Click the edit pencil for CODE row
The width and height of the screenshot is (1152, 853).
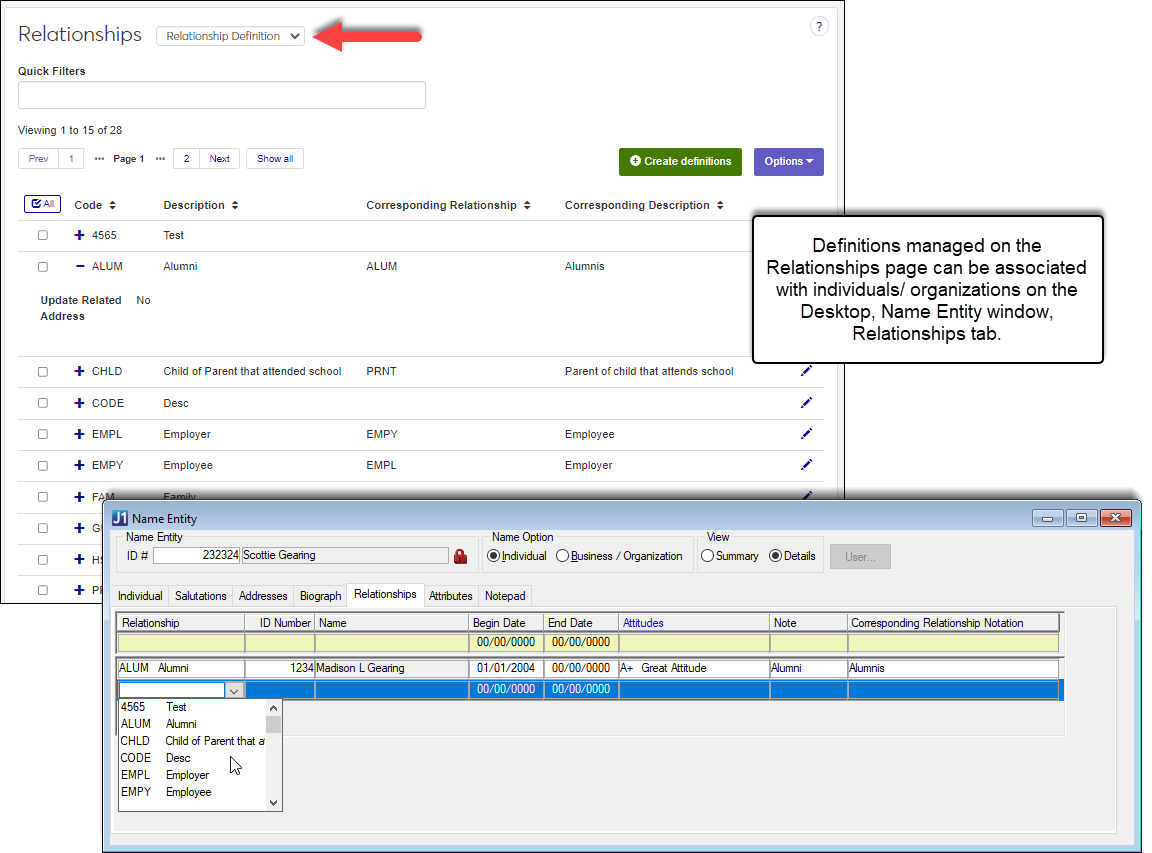point(806,403)
